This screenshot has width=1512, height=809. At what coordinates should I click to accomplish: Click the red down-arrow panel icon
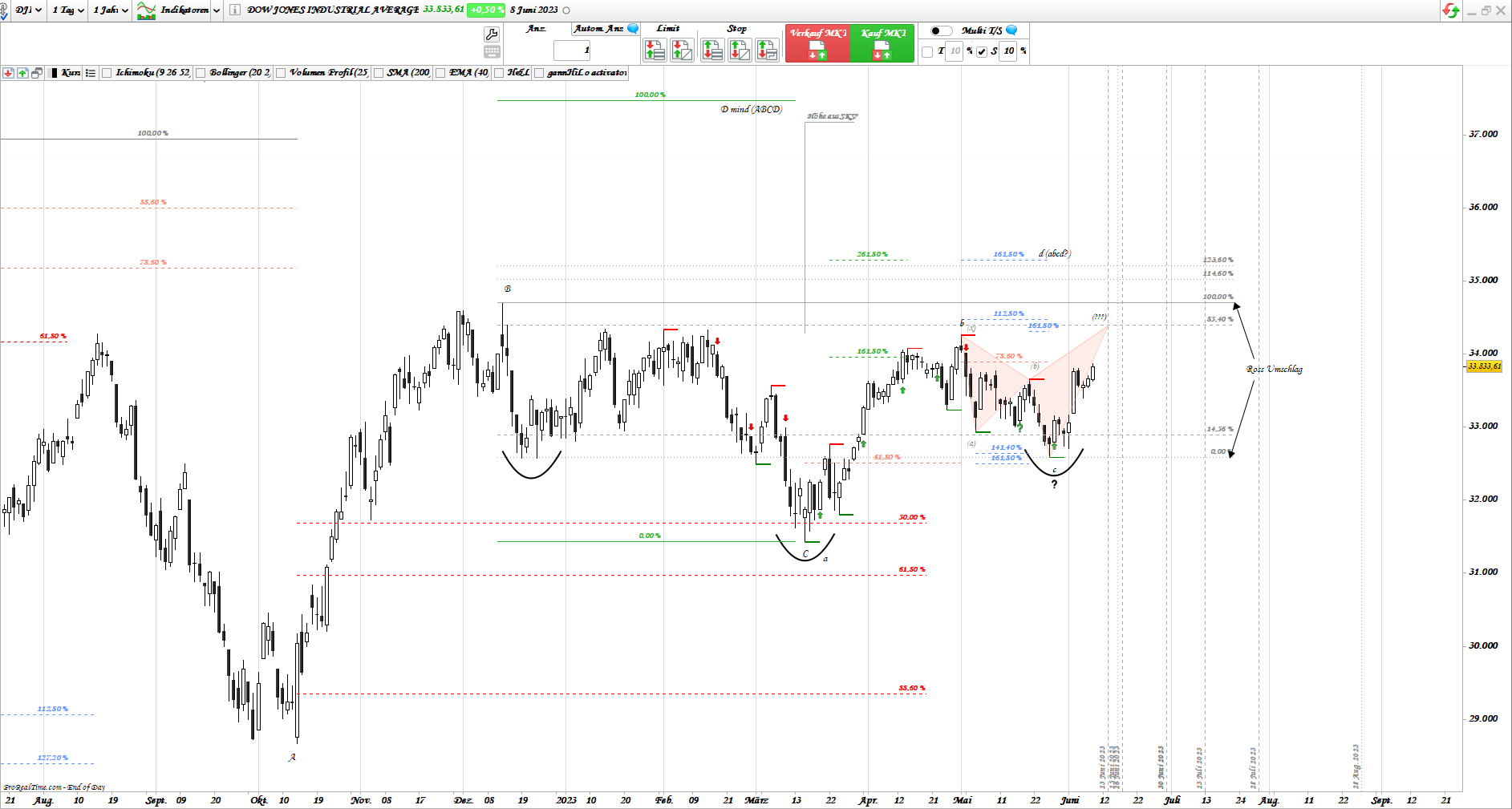pyautogui.click(x=8, y=73)
